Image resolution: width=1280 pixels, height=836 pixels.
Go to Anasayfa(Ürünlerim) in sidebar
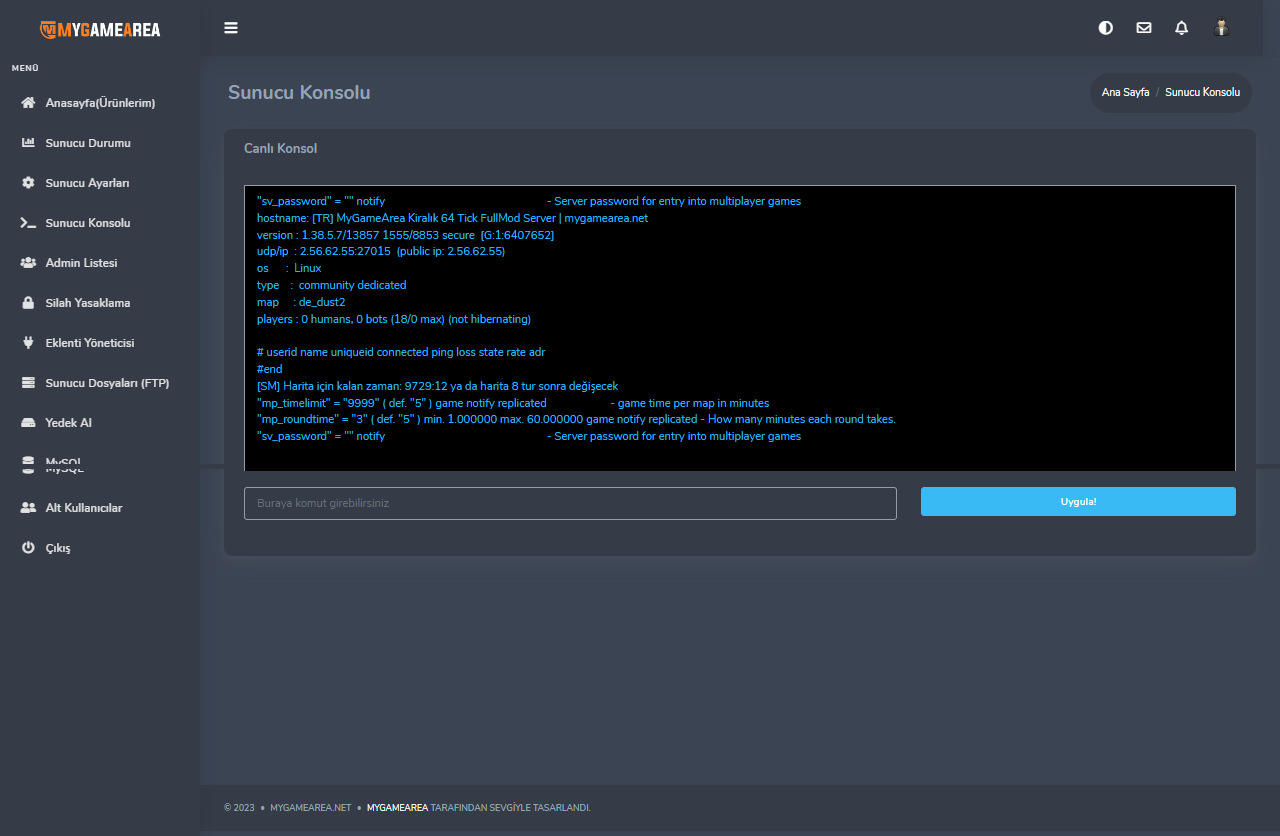(x=99, y=103)
